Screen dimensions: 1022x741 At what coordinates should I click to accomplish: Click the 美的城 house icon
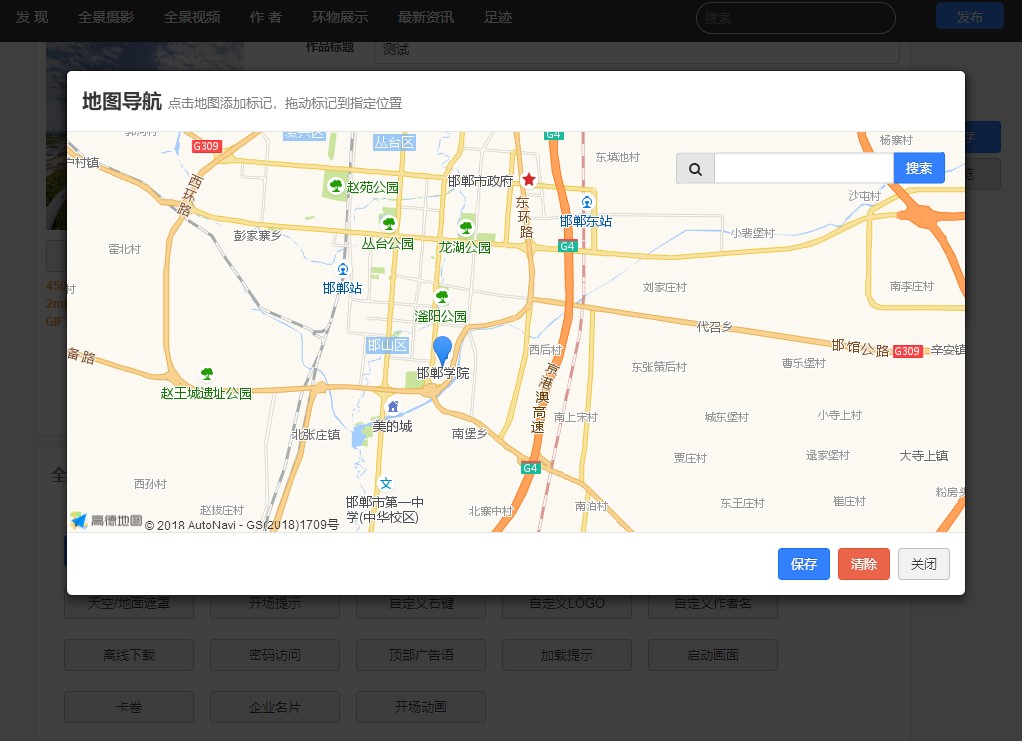pos(393,407)
